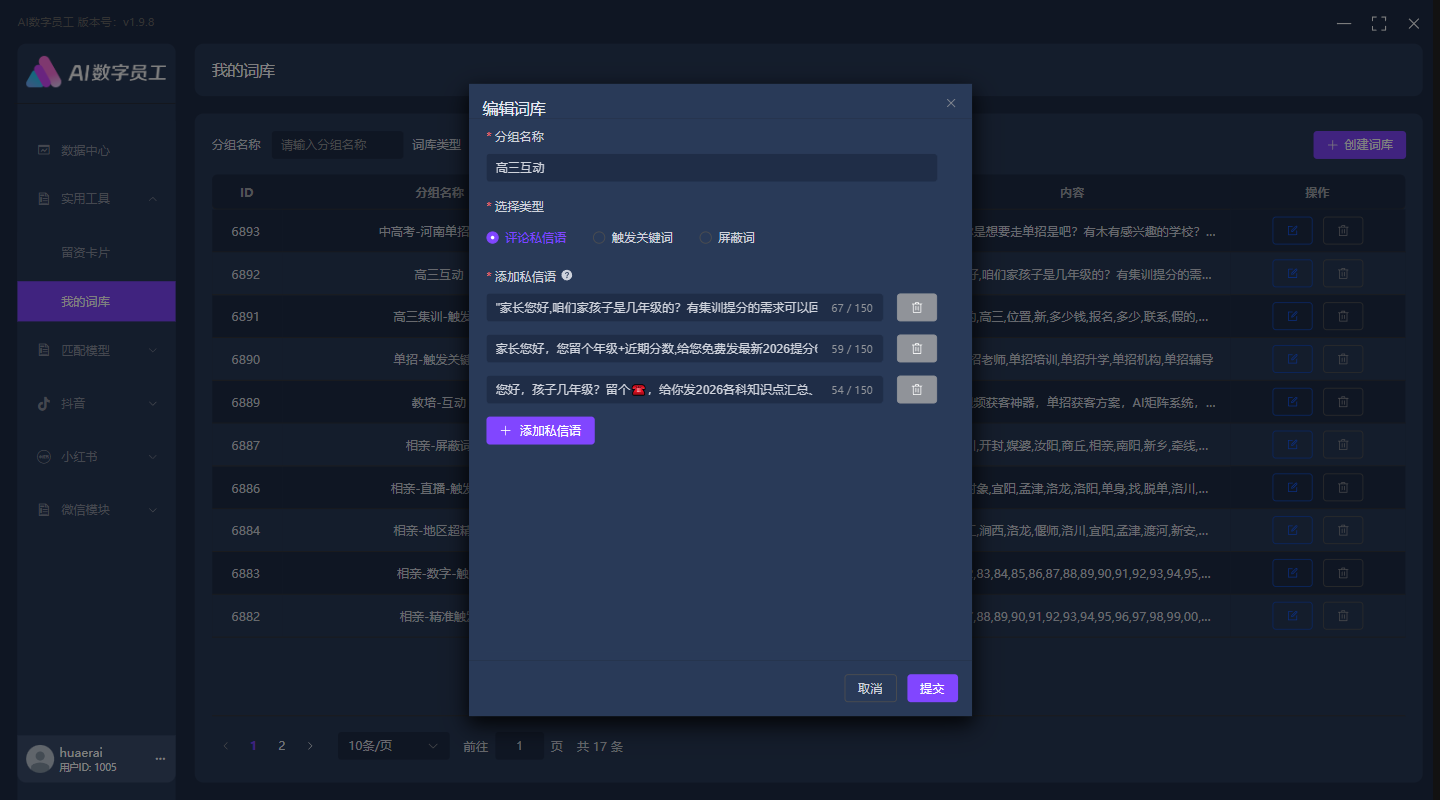Click the help icon next to 添加私信语
The image size is (1440, 800).
[567, 275]
